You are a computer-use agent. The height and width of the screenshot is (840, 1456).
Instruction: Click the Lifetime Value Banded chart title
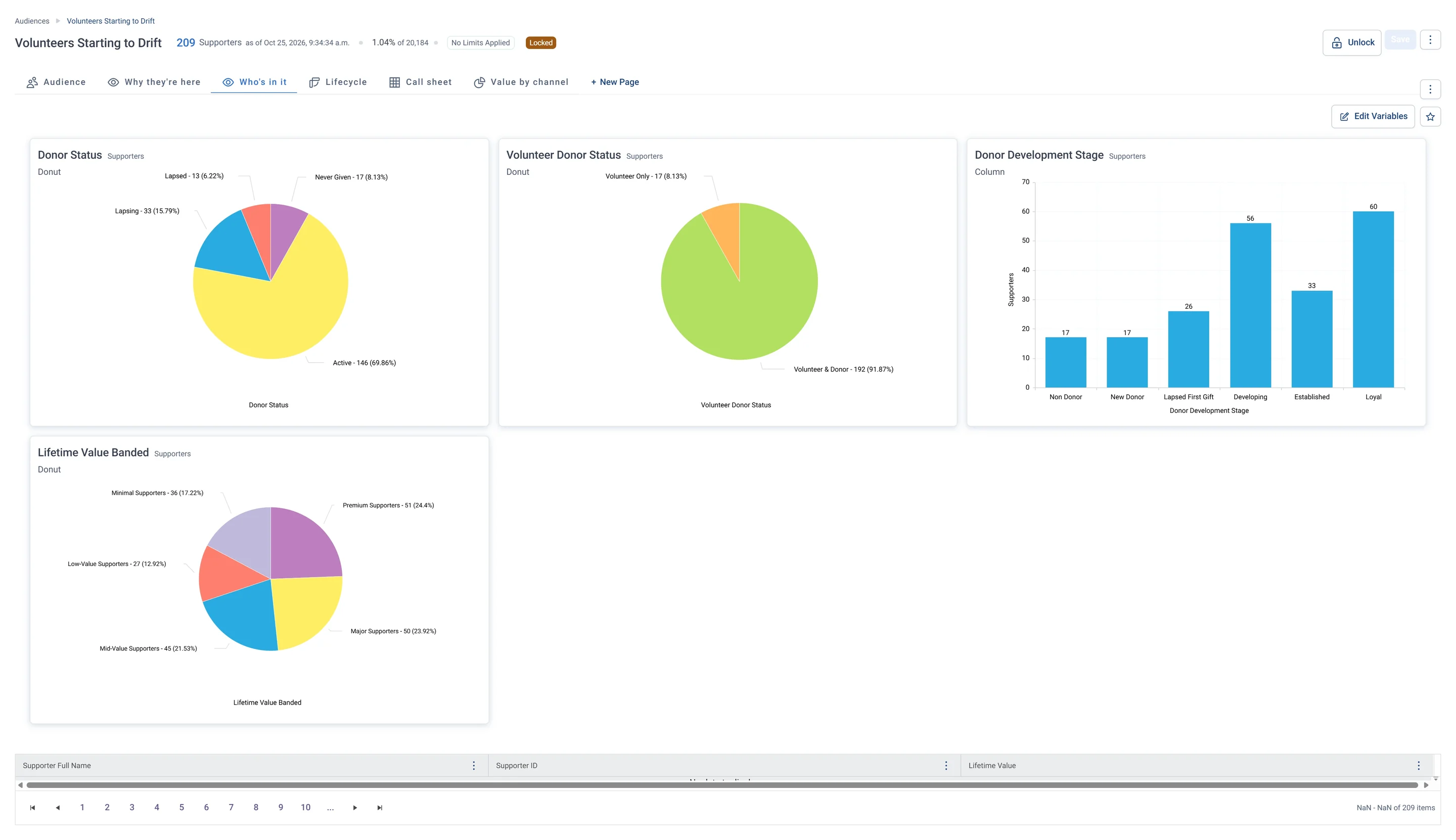coord(93,453)
